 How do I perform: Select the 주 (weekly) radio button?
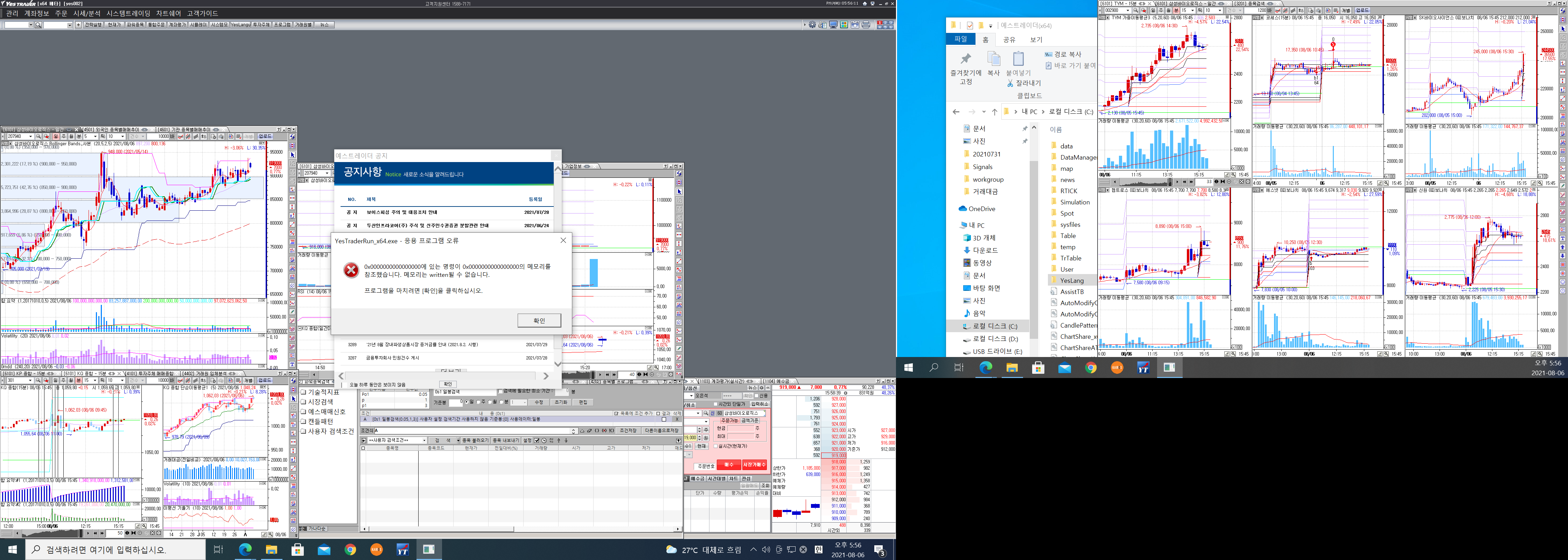click(478, 402)
